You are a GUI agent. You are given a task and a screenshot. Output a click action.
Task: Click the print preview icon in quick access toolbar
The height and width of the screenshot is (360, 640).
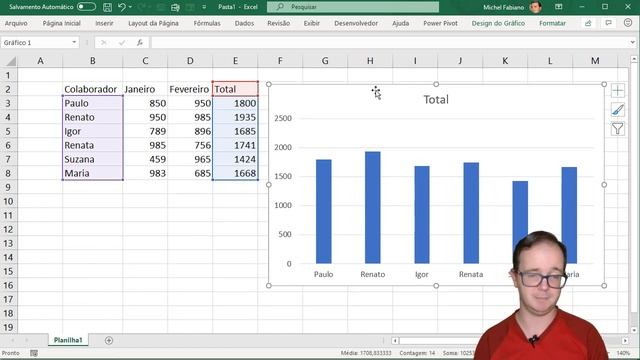click(176, 7)
